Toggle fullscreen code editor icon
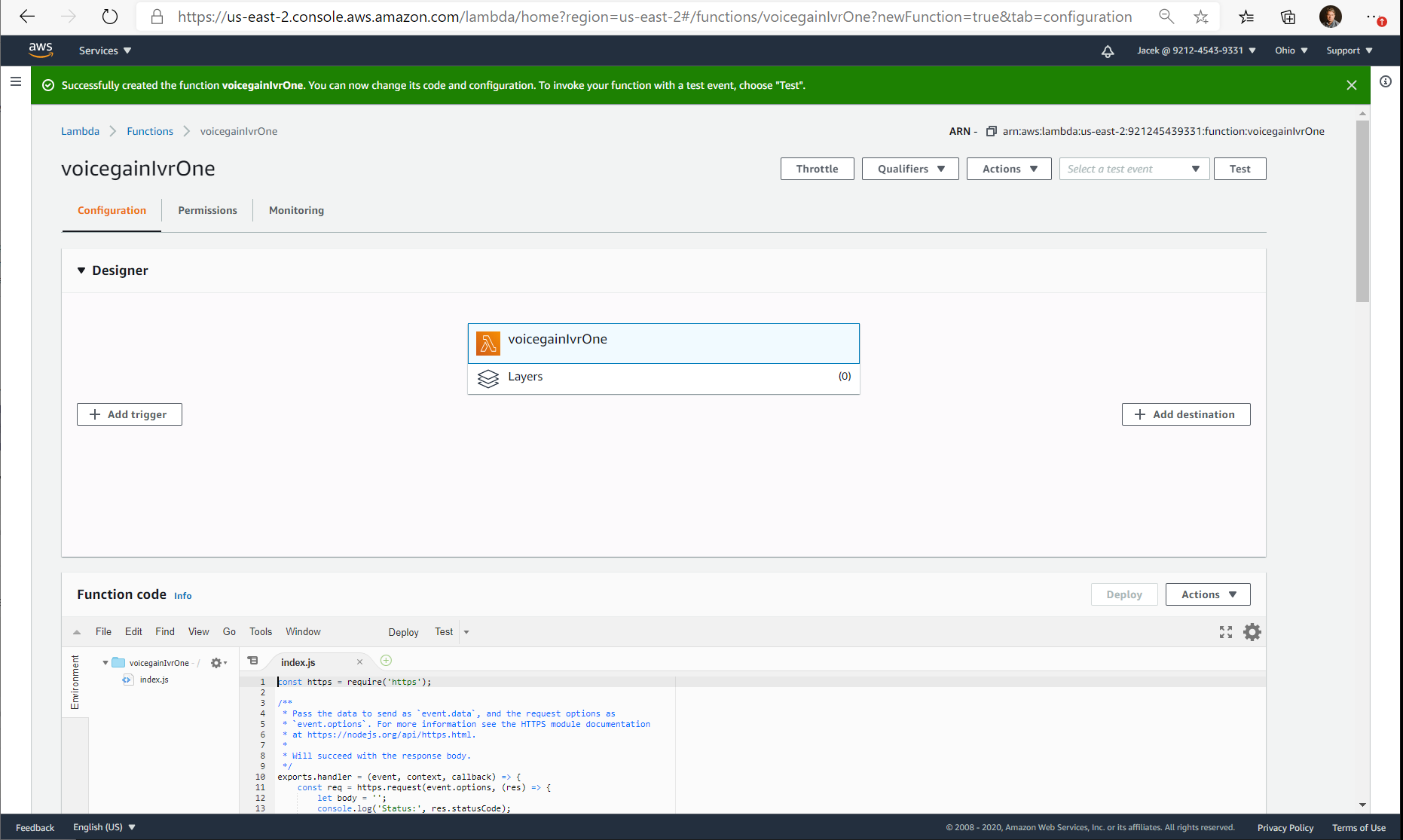 pos(1226,632)
